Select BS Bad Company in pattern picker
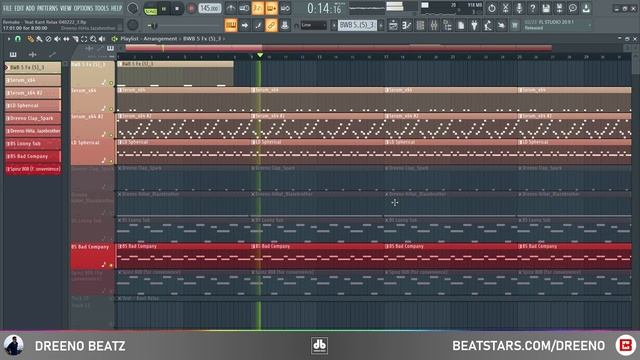 [x=33, y=156]
